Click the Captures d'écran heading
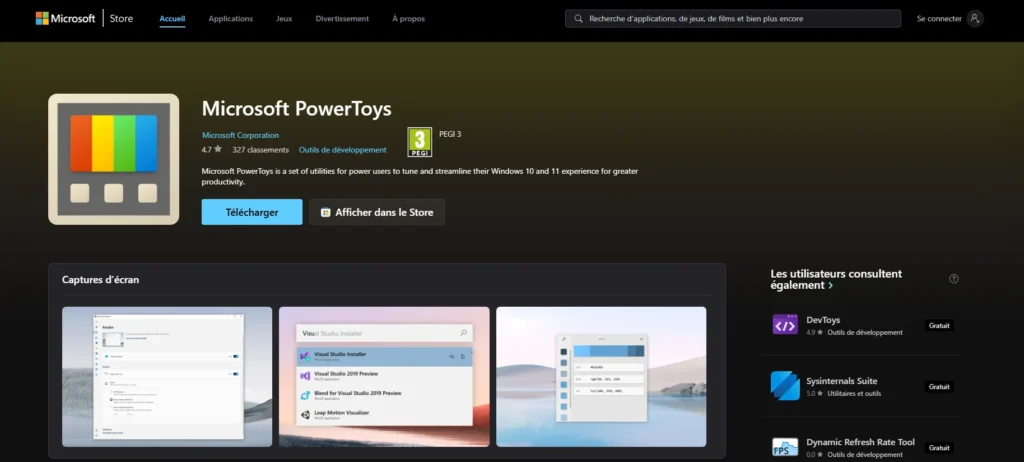The height and width of the screenshot is (462, 1024). click(x=101, y=280)
